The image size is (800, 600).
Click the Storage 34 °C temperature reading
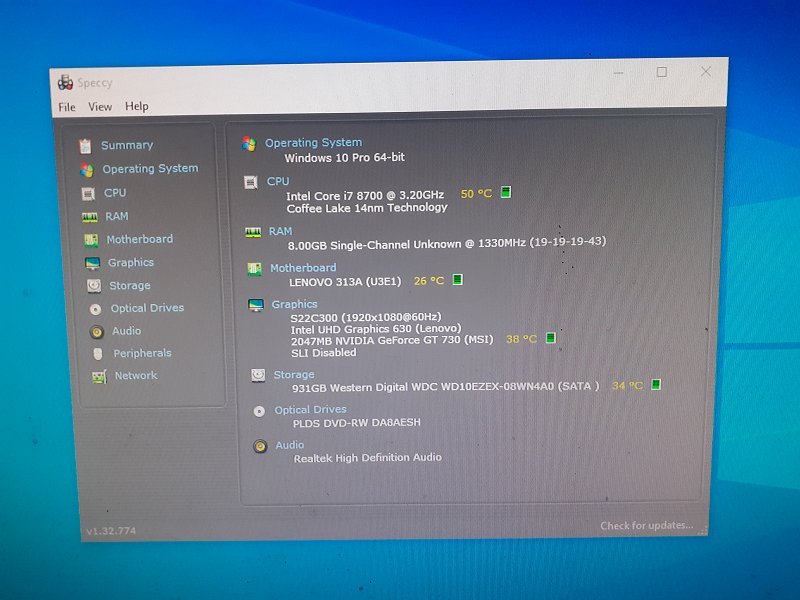coord(627,386)
